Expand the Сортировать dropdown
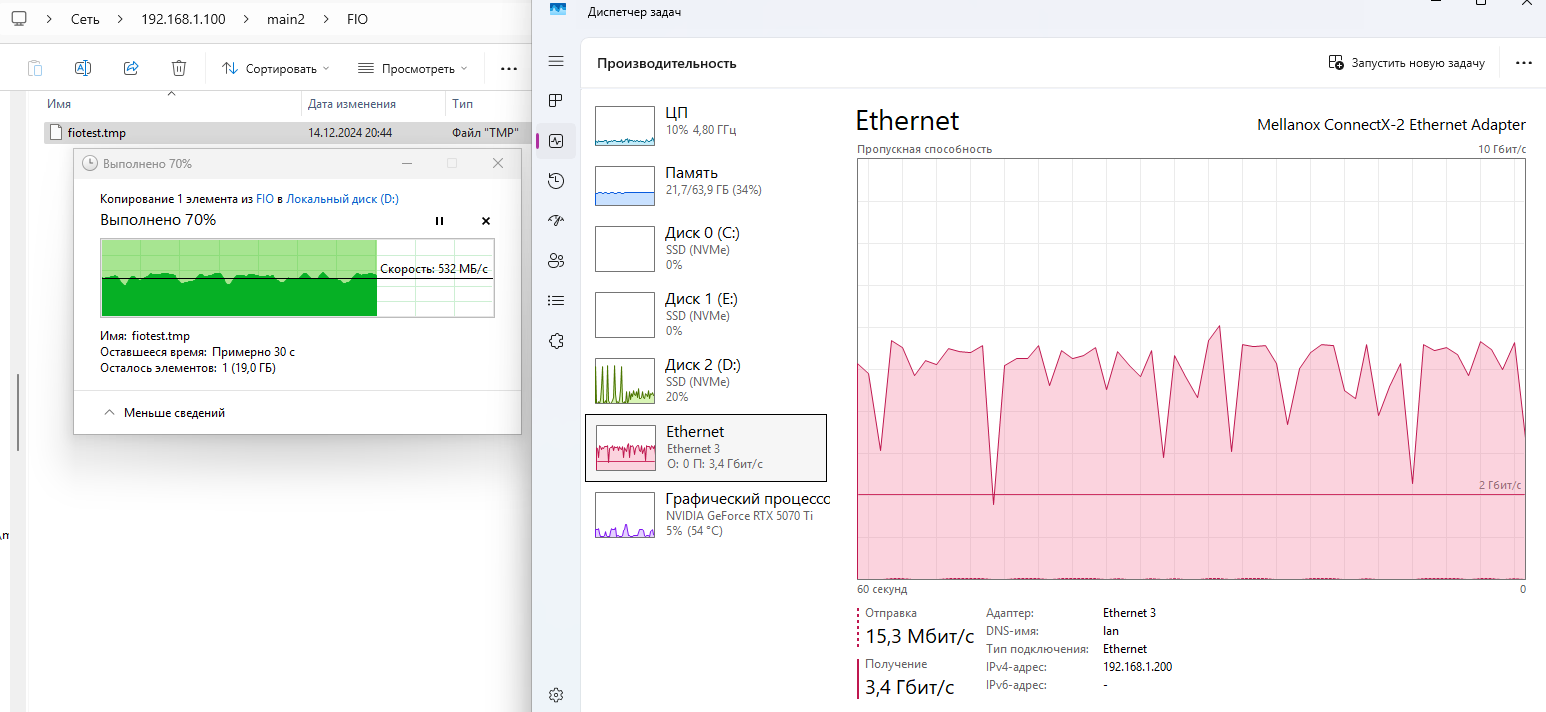This screenshot has width=1546, height=712. [276, 68]
